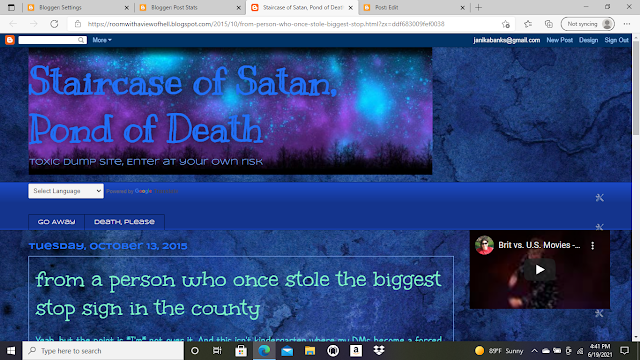Click the weather 89°F Sunny widget

click(499, 351)
